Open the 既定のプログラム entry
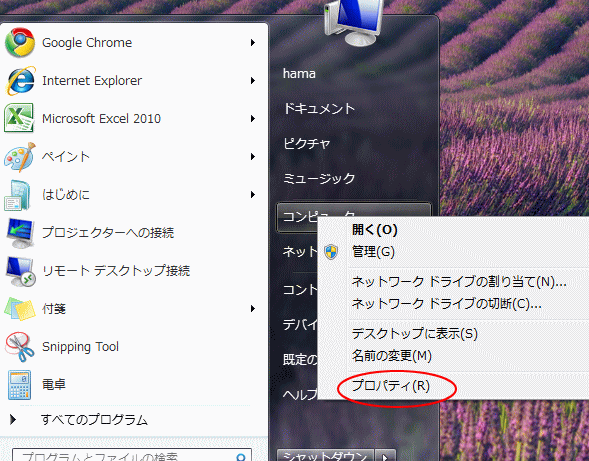Viewport: 589px width, 461px height. pos(300,360)
